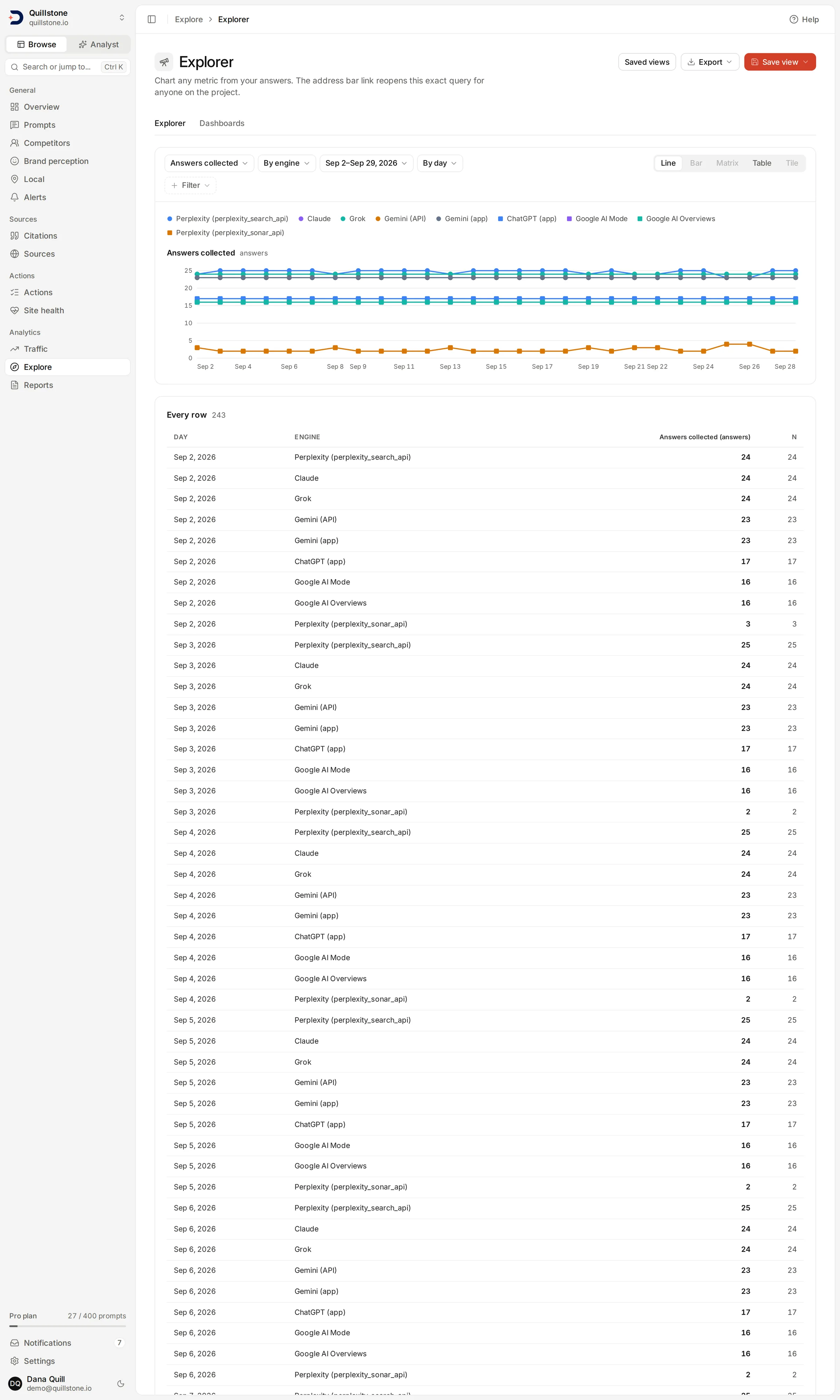
Task: Click the red Save view button
Action: coord(779,62)
